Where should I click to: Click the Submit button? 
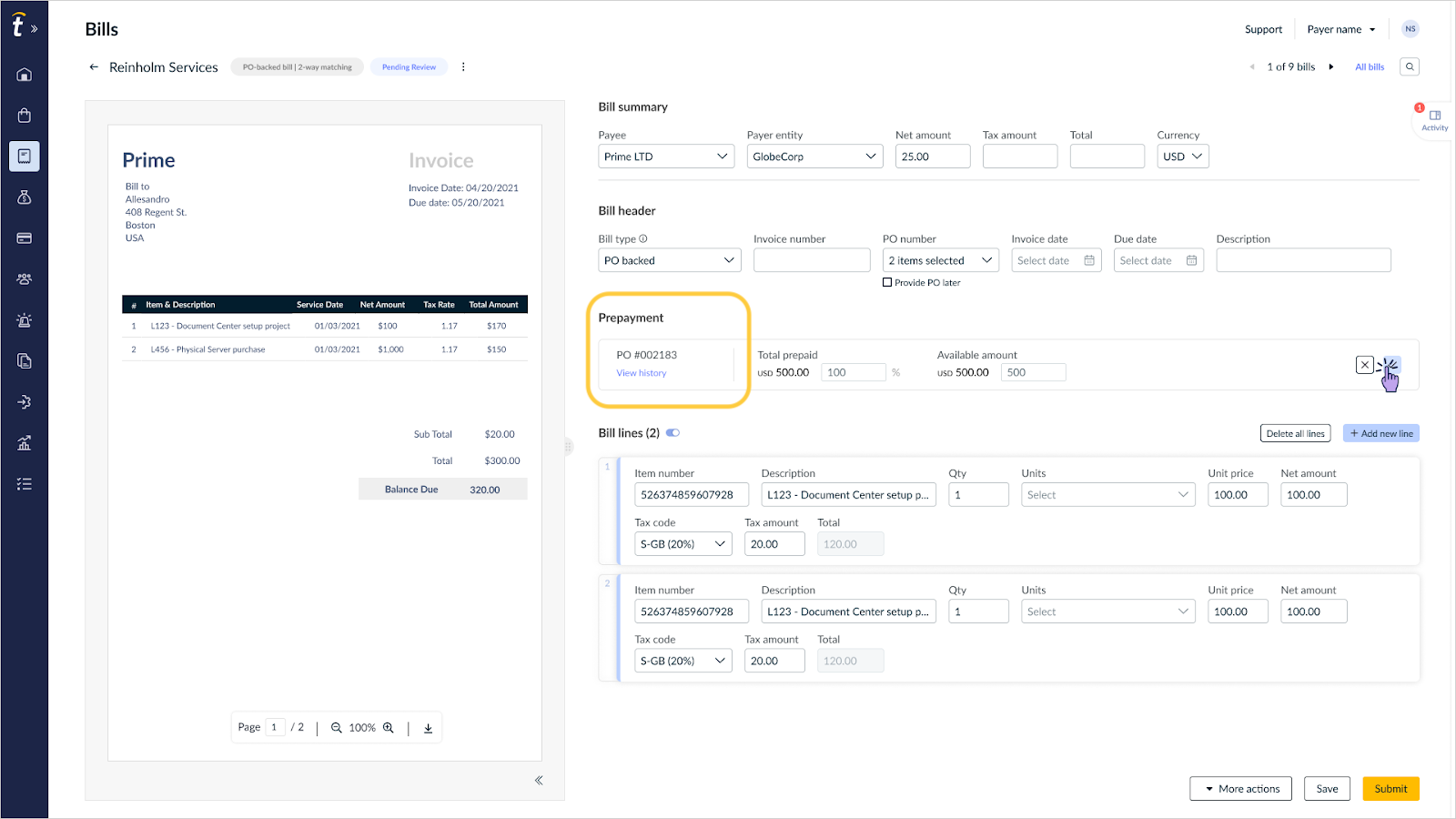point(1390,789)
